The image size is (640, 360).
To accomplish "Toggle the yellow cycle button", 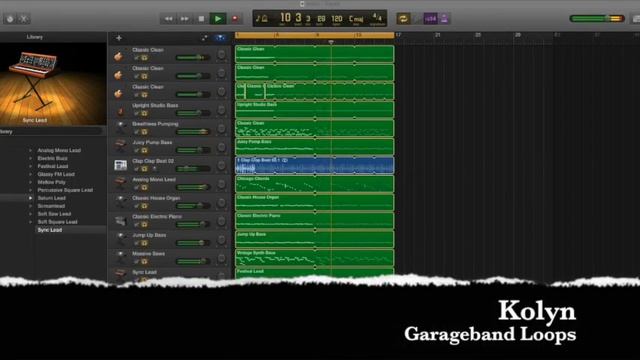I will click(x=403, y=19).
